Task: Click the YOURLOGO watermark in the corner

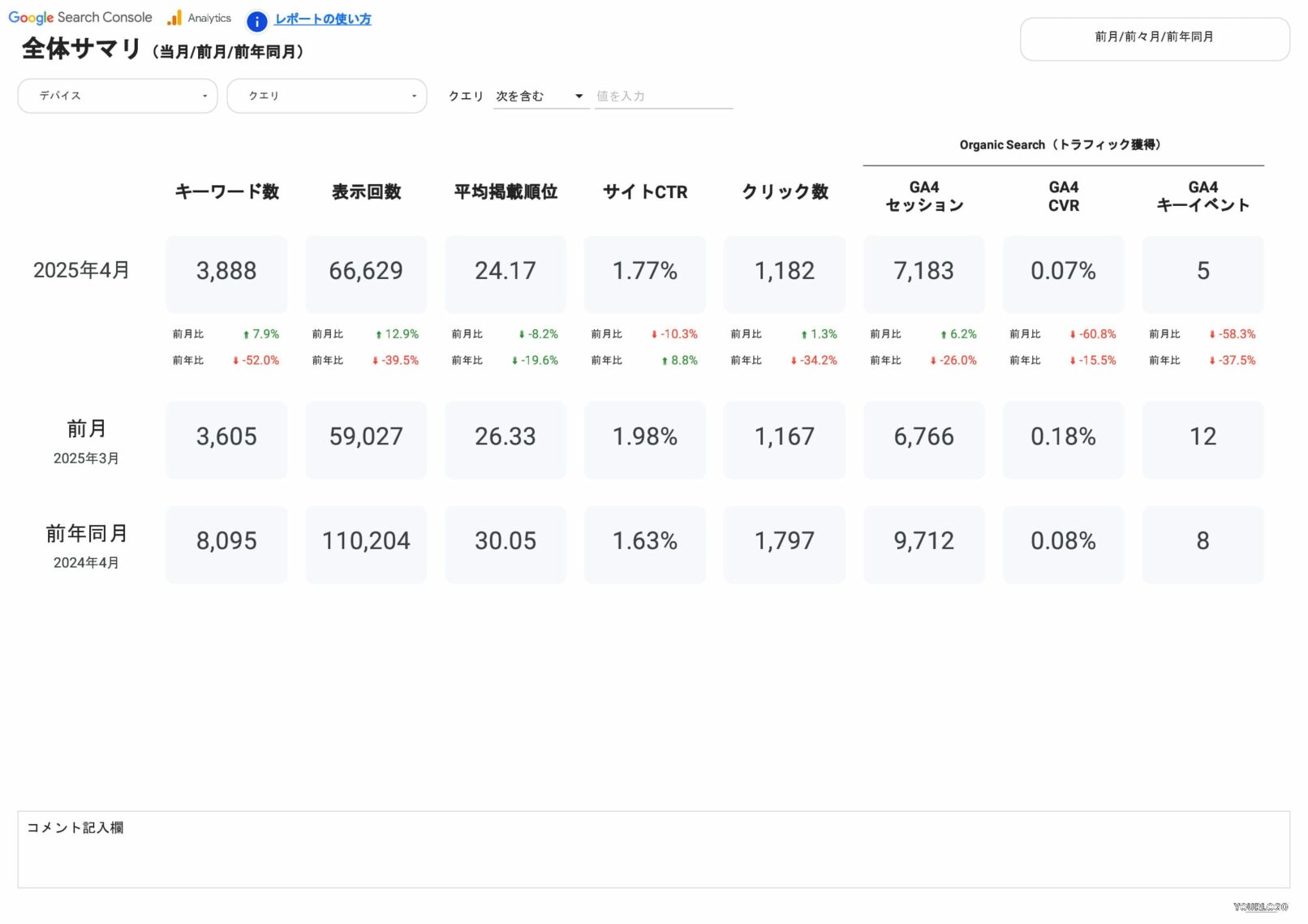Action: (x=1260, y=907)
